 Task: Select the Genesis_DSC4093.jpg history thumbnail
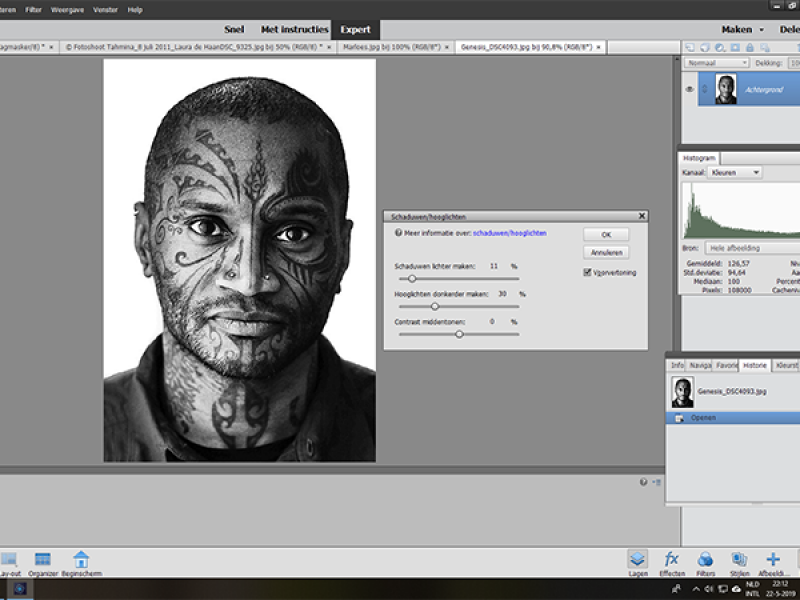683,393
